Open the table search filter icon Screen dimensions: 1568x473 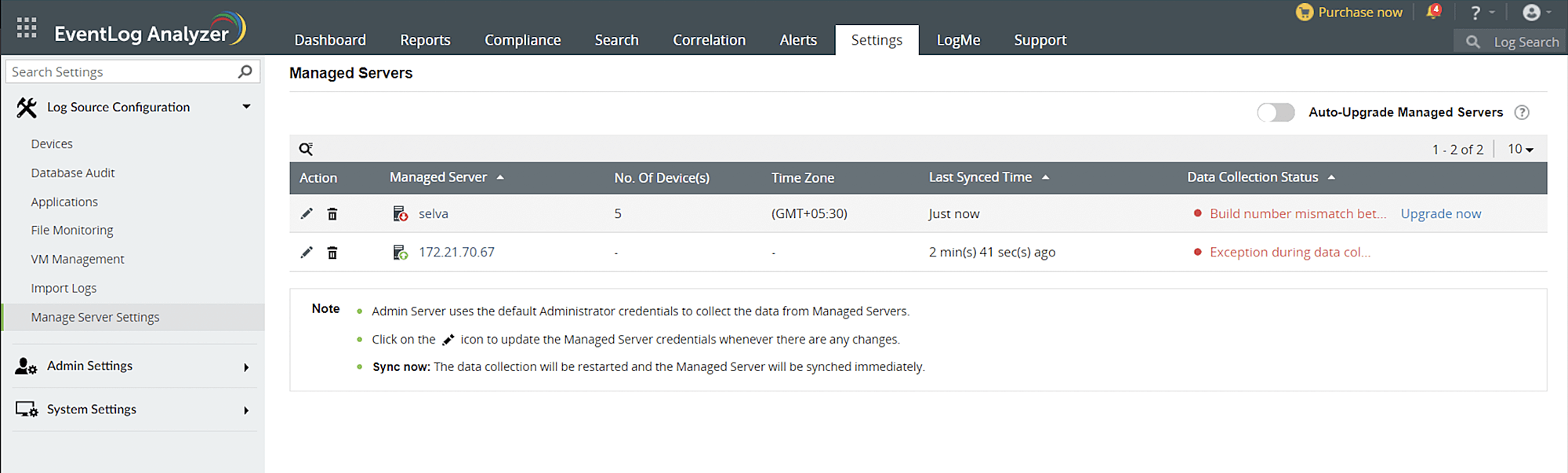[x=306, y=149]
